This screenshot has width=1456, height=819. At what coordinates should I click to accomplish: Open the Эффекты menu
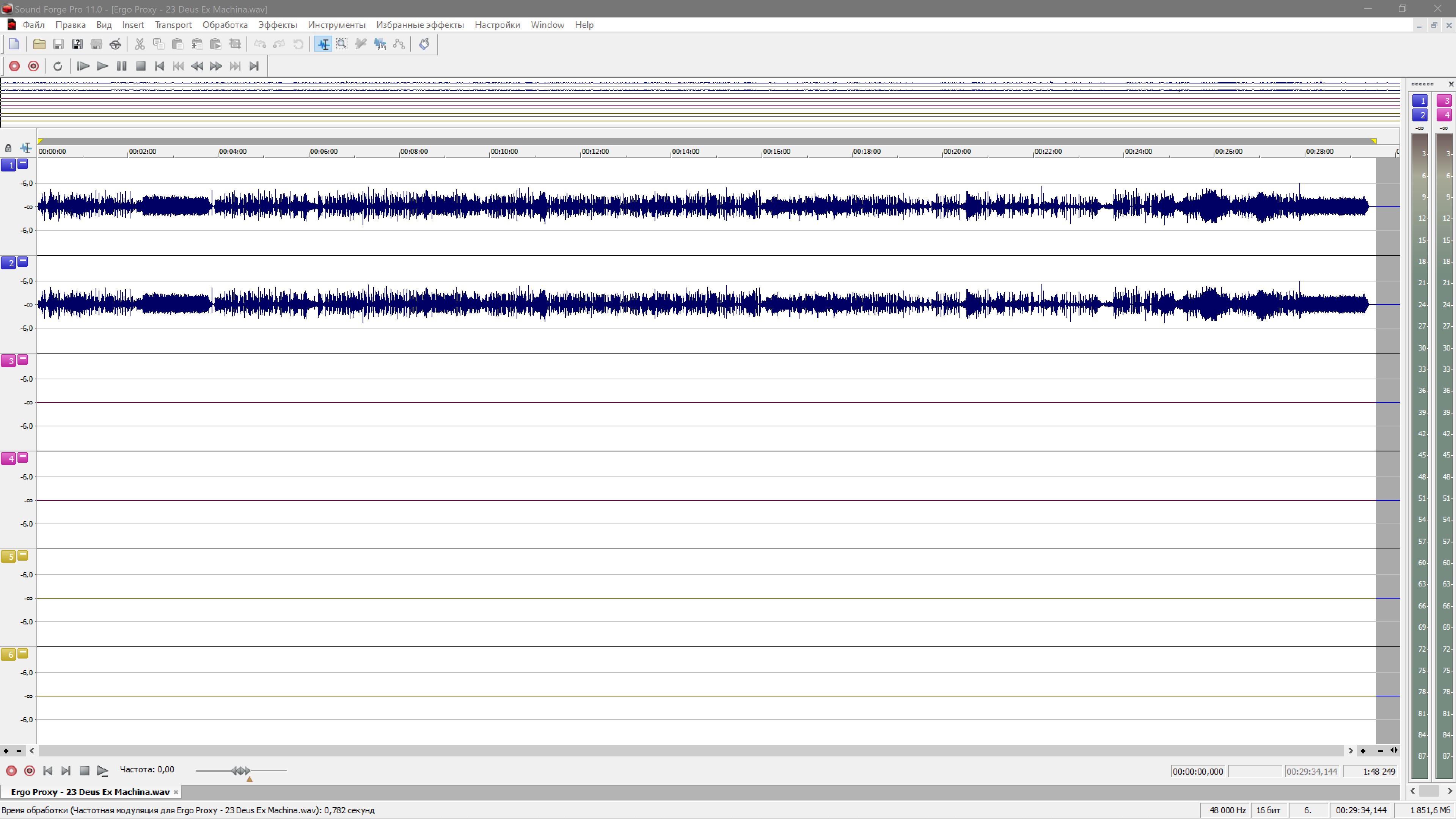278,25
